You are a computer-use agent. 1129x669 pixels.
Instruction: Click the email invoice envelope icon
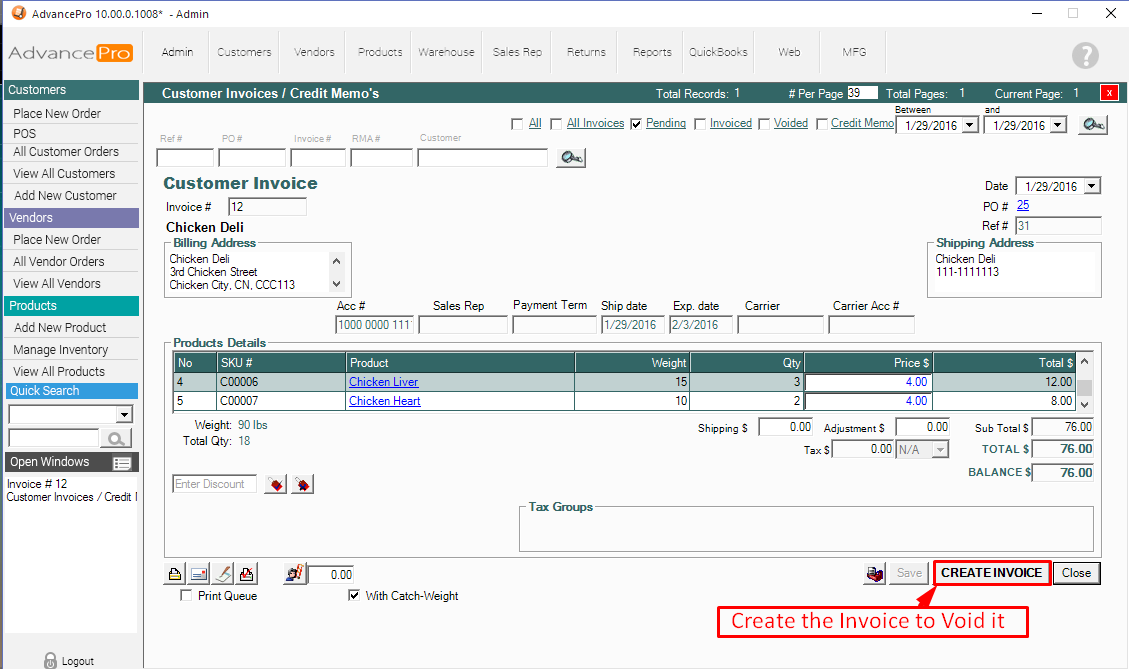199,574
